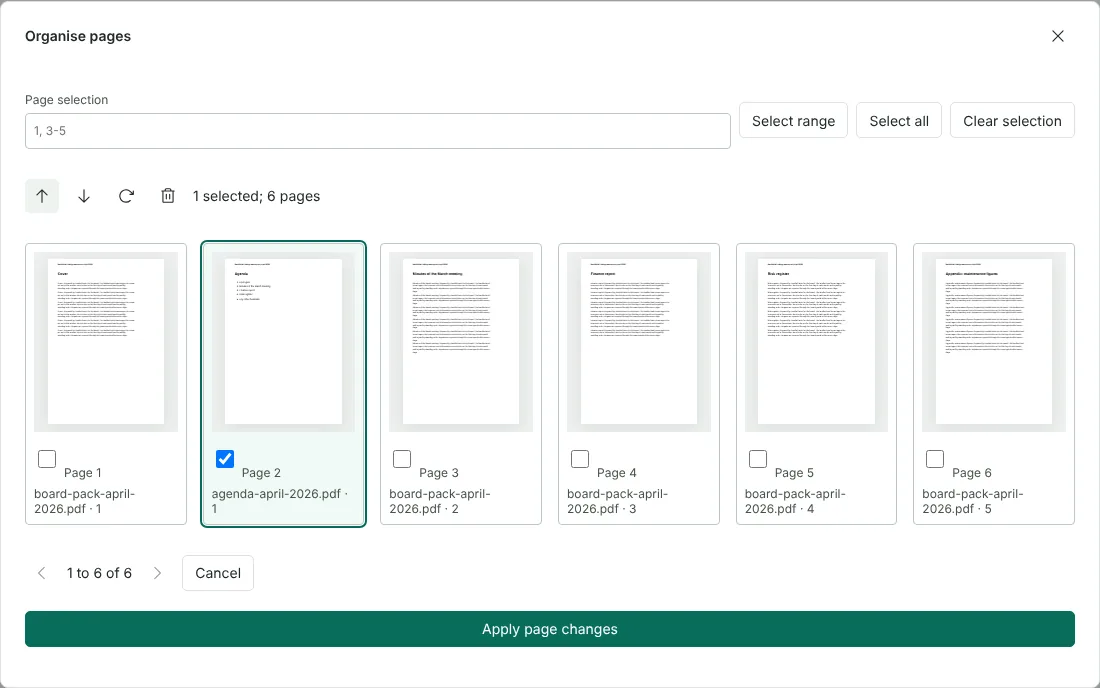This screenshot has width=1100, height=688.
Task: Click the '1 to 6 of 6' pager text
Action: 100,573
